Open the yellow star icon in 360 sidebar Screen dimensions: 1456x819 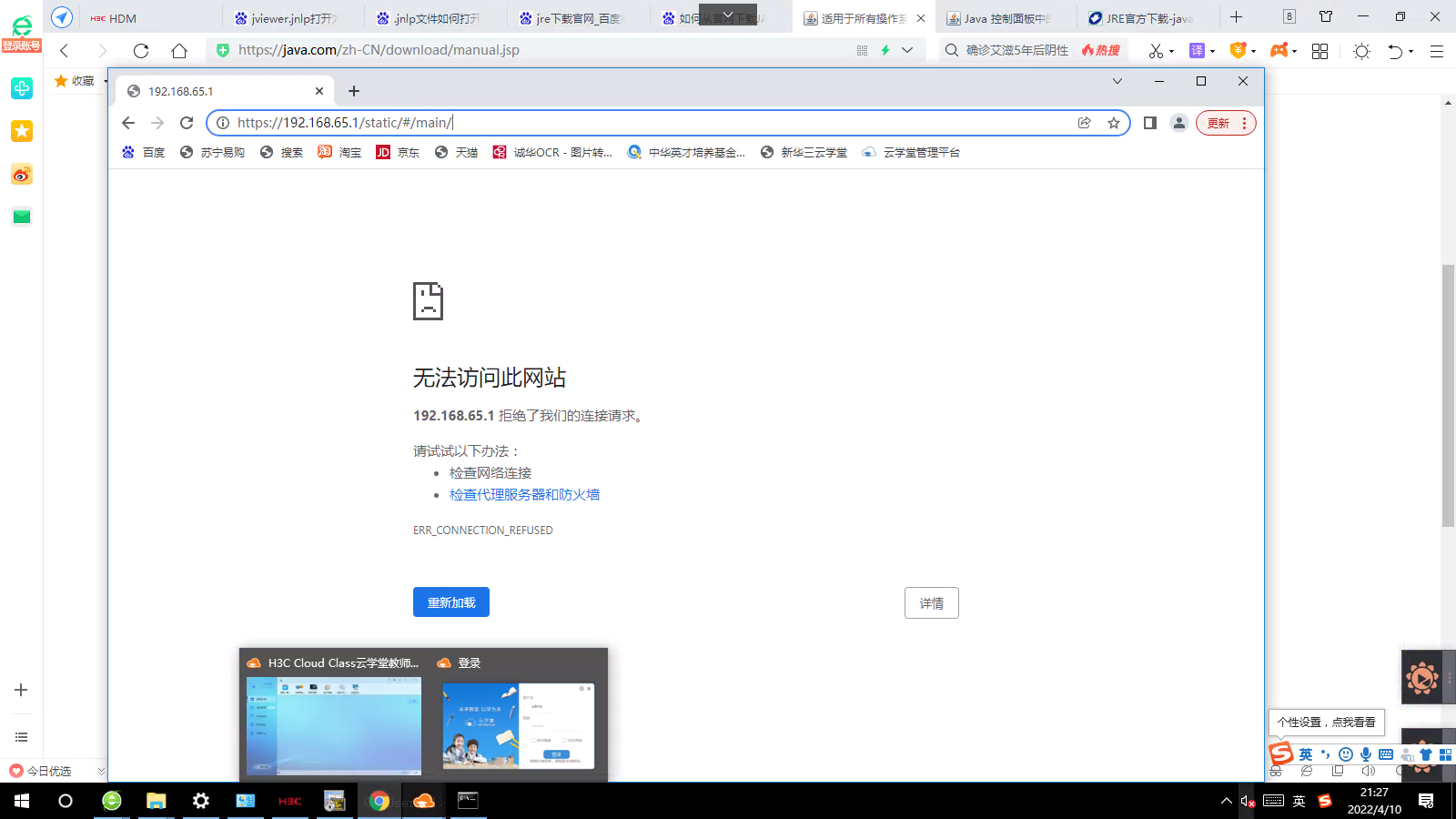(22, 131)
